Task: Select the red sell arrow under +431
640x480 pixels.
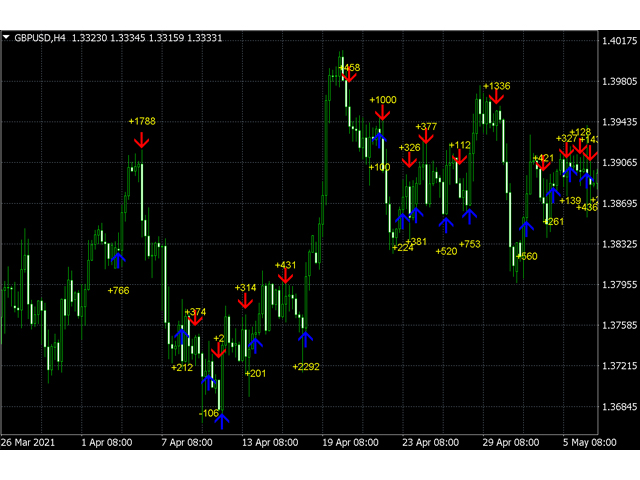Action: pos(285,276)
